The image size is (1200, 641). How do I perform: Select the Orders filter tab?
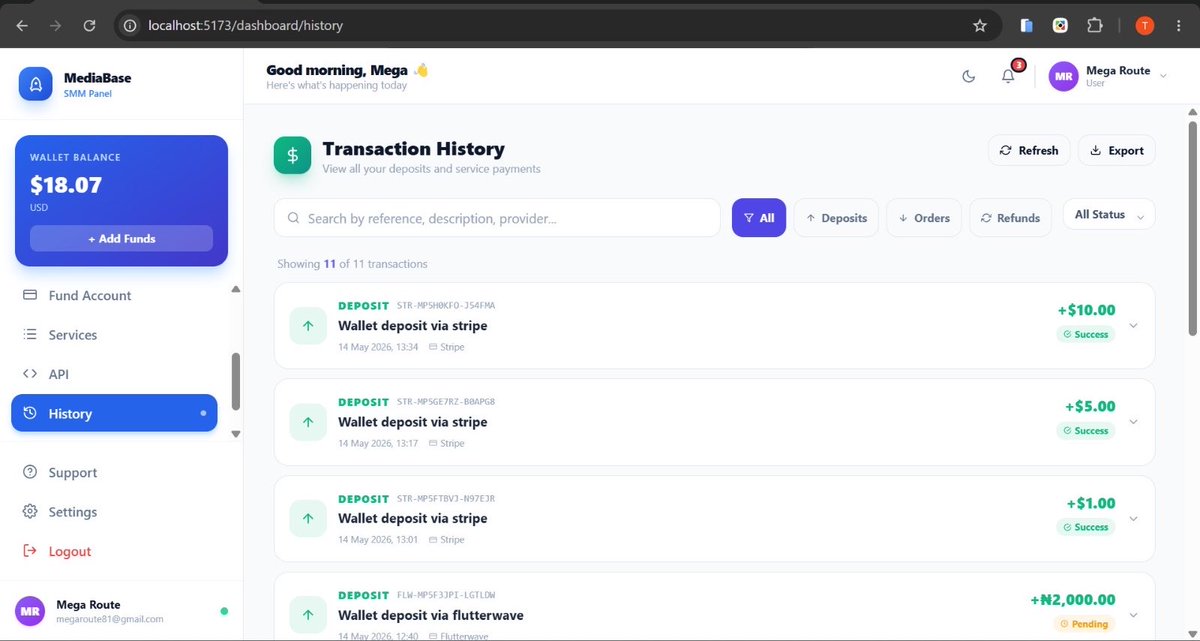tap(924, 217)
